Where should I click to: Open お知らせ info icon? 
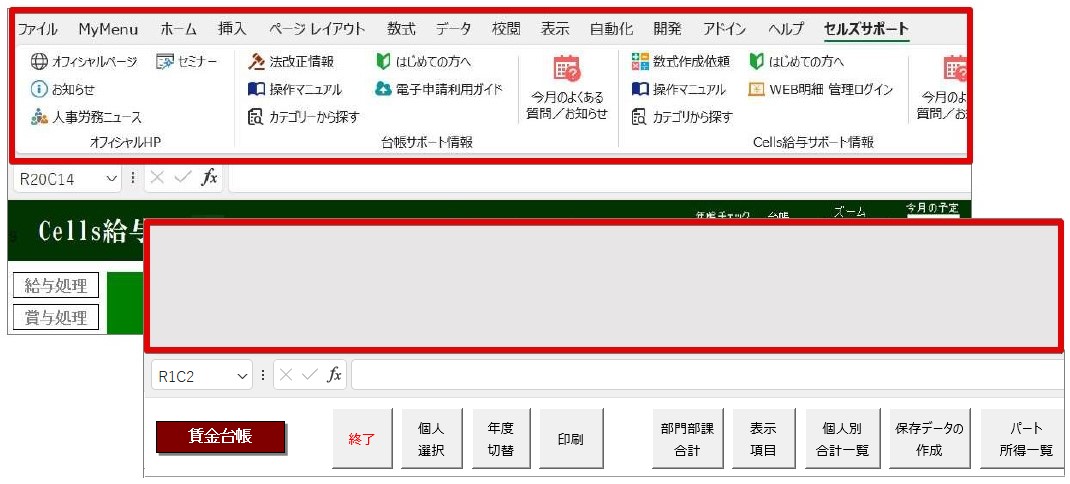tap(39, 89)
